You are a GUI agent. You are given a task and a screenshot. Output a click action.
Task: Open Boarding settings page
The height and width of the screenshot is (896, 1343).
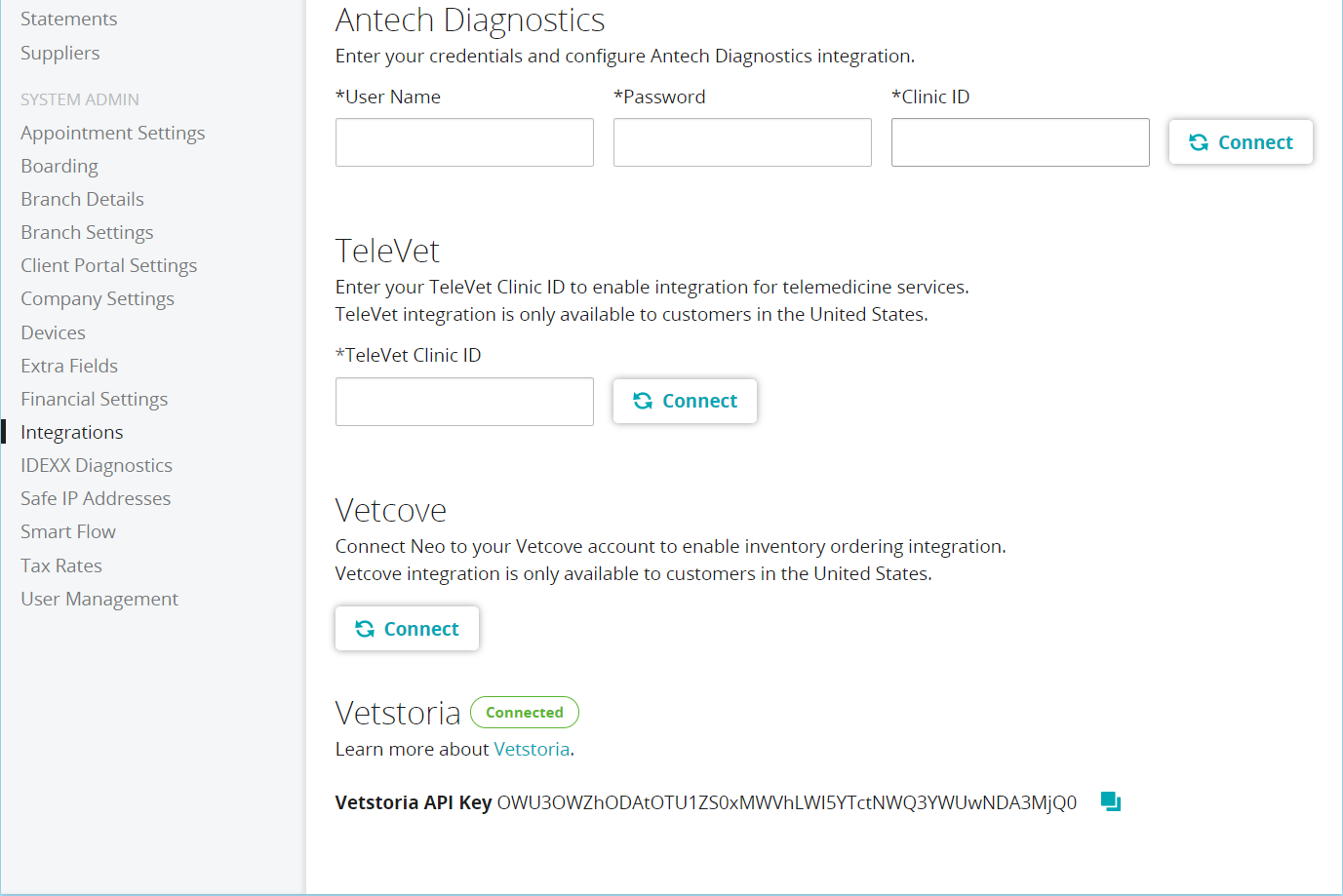(x=59, y=166)
